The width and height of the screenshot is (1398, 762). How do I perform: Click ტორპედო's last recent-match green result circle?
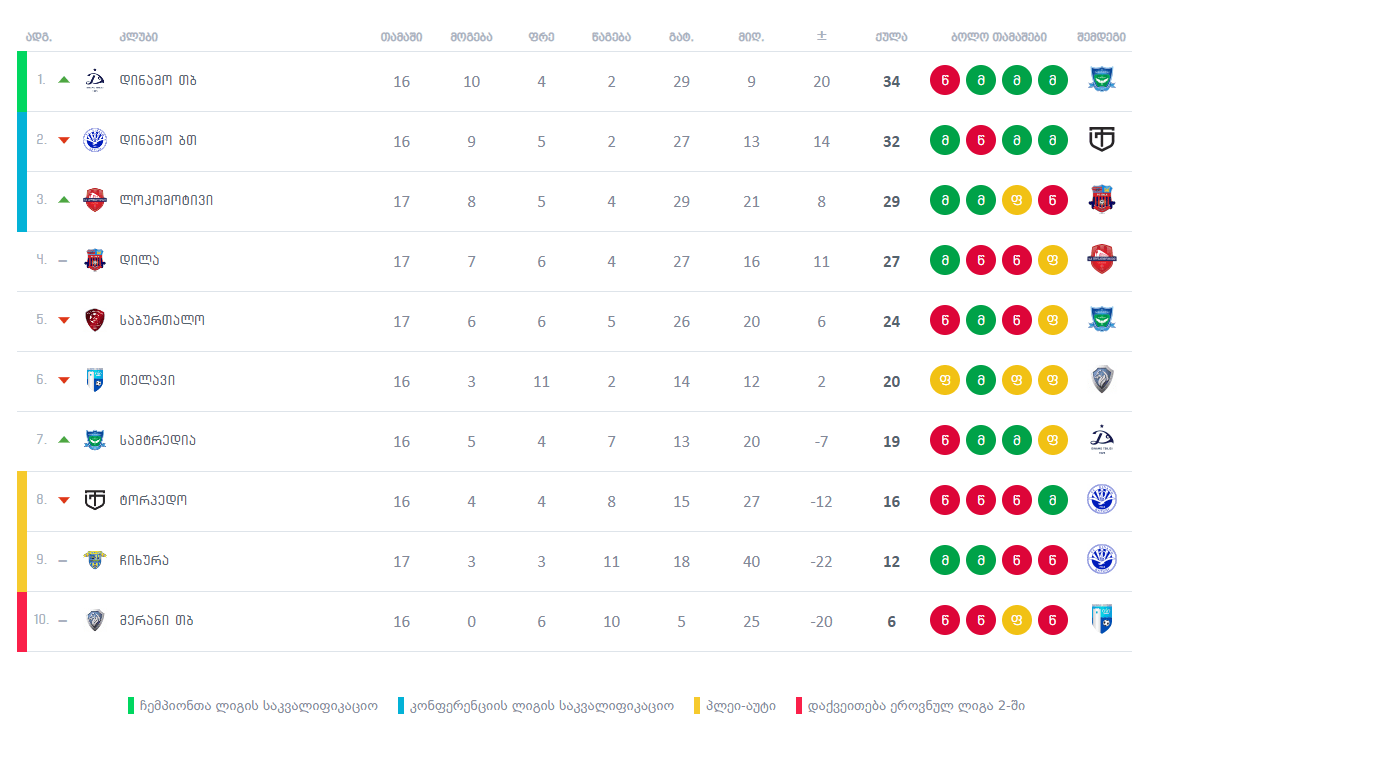click(x=1053, y=501)
